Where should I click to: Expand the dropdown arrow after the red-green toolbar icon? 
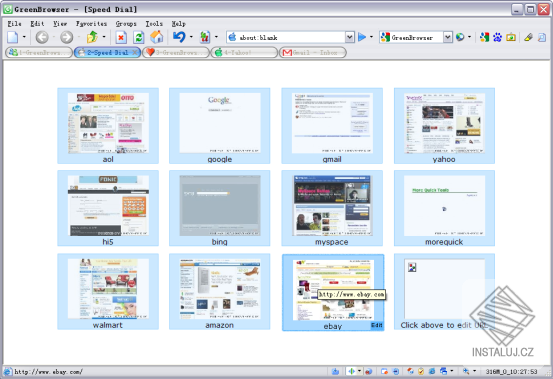coord(216,37)
